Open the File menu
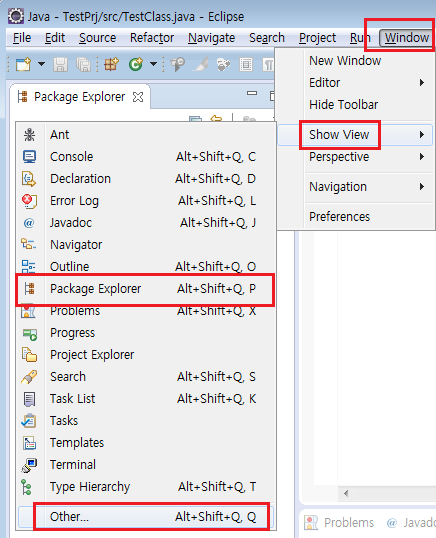This screenshot has height=538, width=436. click(22, 38)
